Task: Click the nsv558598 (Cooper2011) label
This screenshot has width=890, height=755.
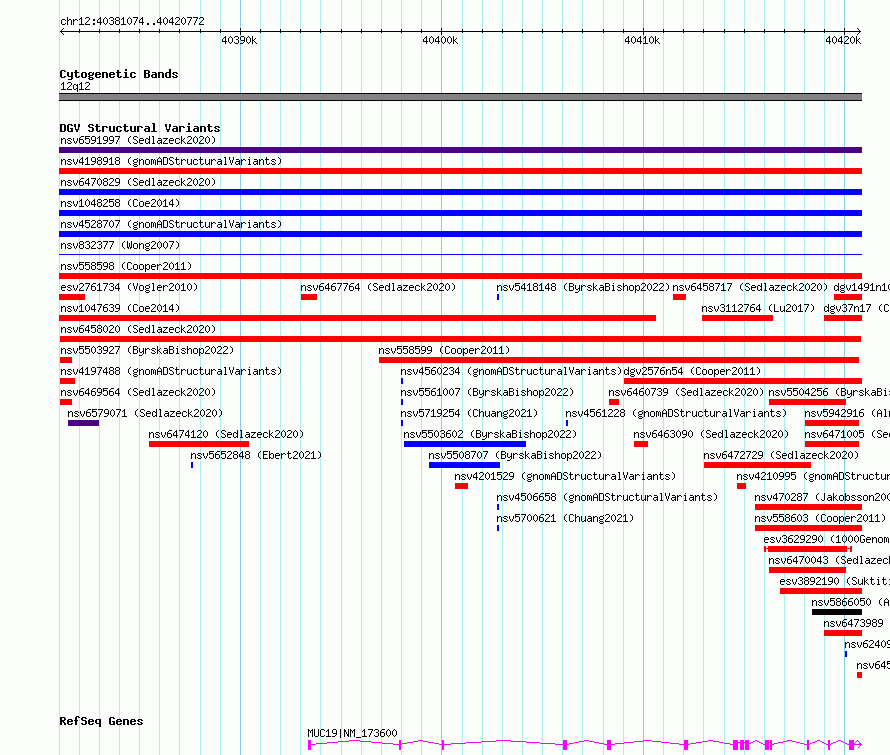Action: [x=126, y=266]
